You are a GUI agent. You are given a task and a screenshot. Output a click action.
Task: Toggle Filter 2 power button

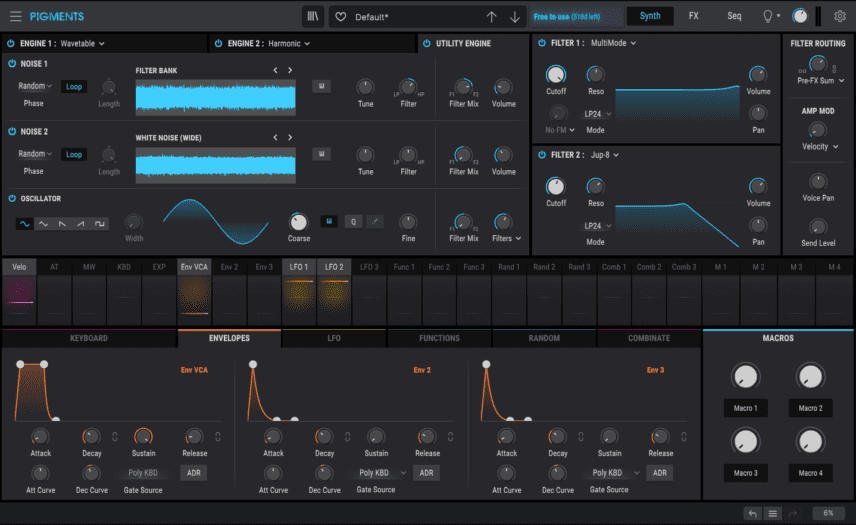click(542, 154)
